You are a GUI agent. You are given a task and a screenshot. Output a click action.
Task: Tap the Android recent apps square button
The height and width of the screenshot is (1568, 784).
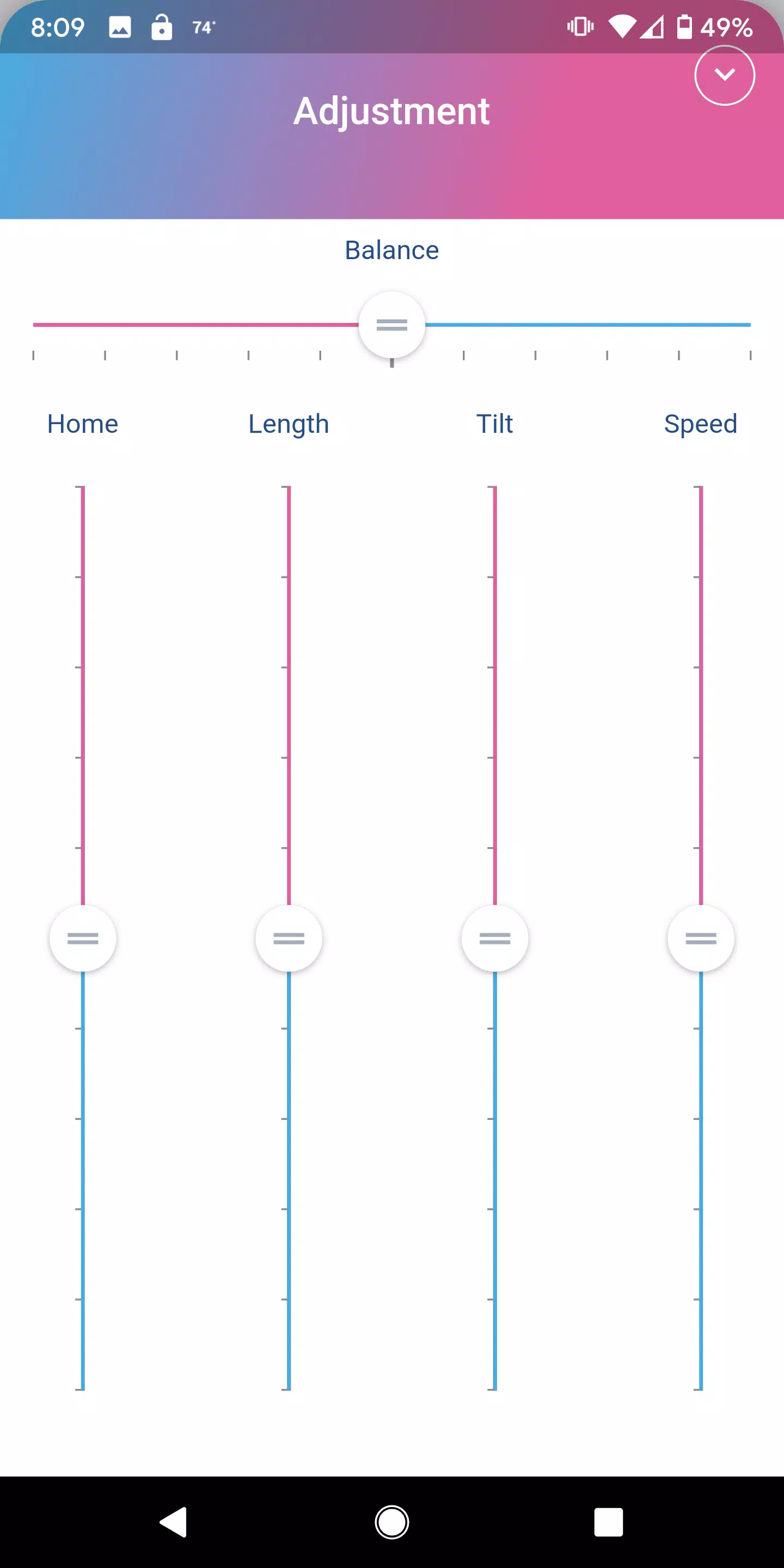tap(609, 1522)
